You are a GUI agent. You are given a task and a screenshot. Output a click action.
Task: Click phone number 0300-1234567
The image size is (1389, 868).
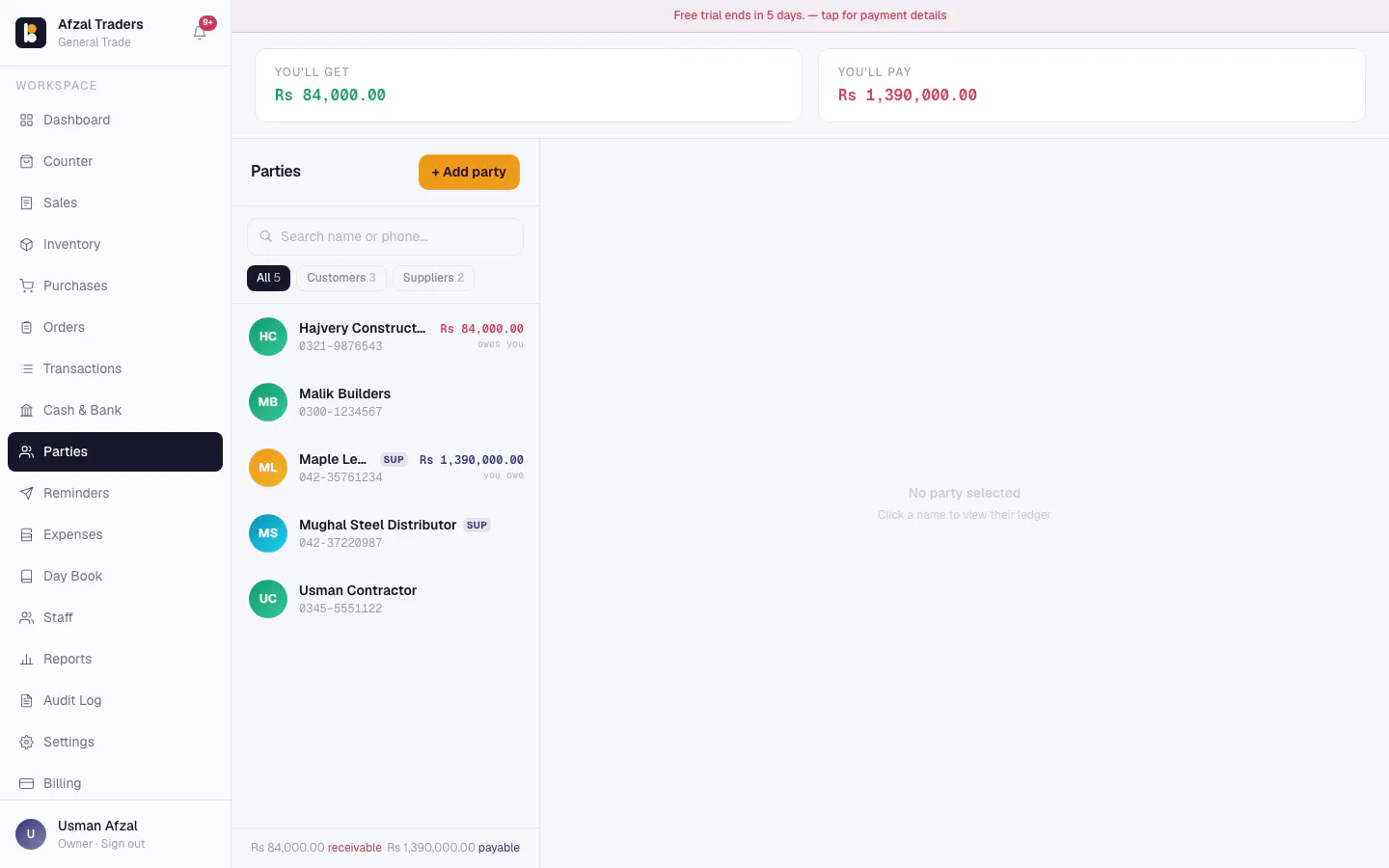coord(340,412)
